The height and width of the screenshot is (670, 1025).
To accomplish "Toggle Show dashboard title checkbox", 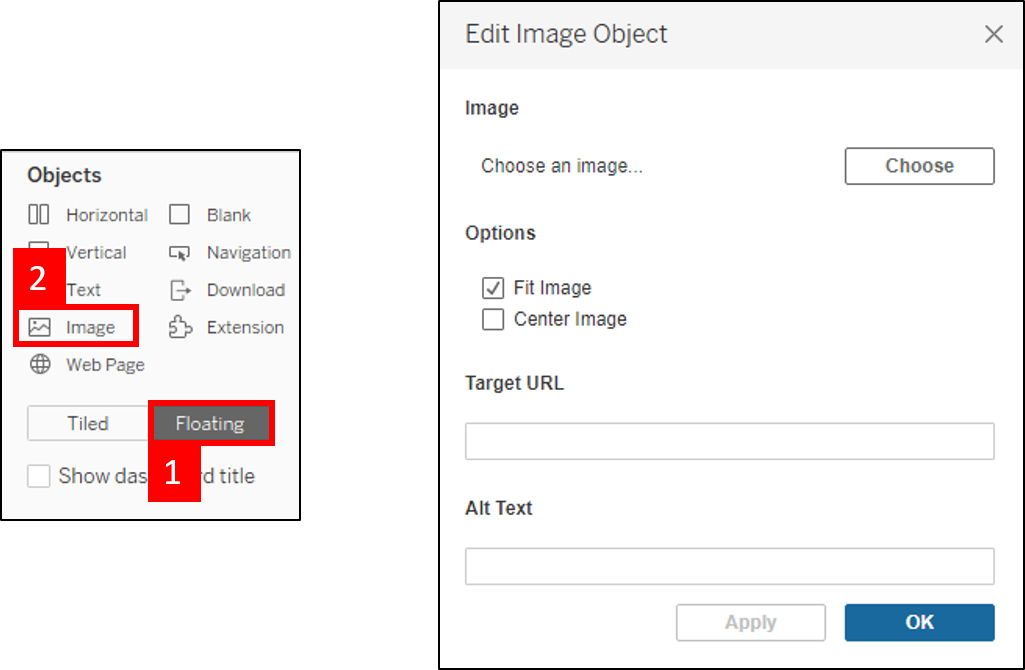I will pyautogui.click(x=39, y=476).
